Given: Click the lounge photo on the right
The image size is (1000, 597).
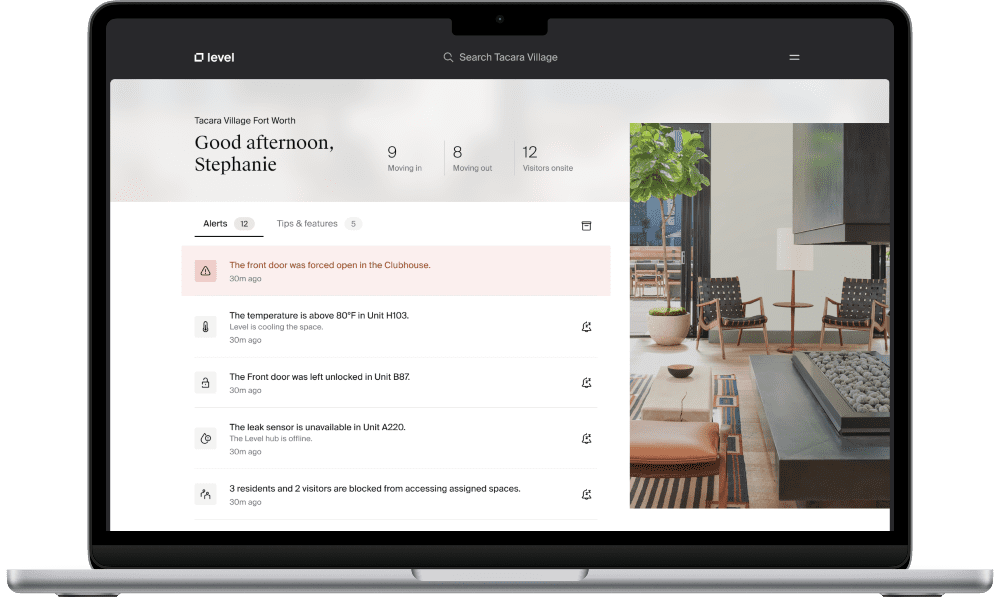Looking at the screenshot, I should (759, 316).
